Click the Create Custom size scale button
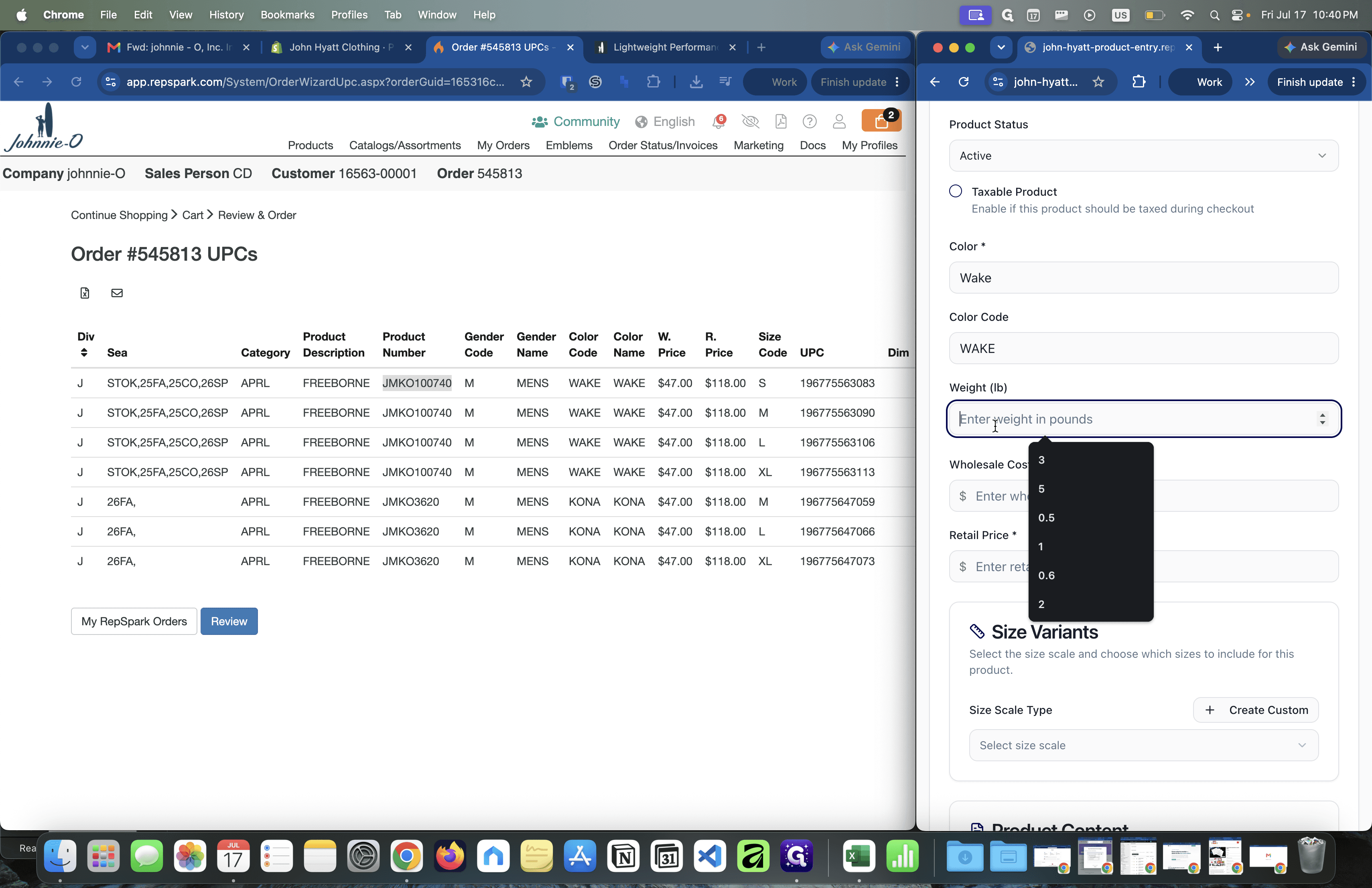The height and width of the screenshot is (888, 1372). [1256, 710]
